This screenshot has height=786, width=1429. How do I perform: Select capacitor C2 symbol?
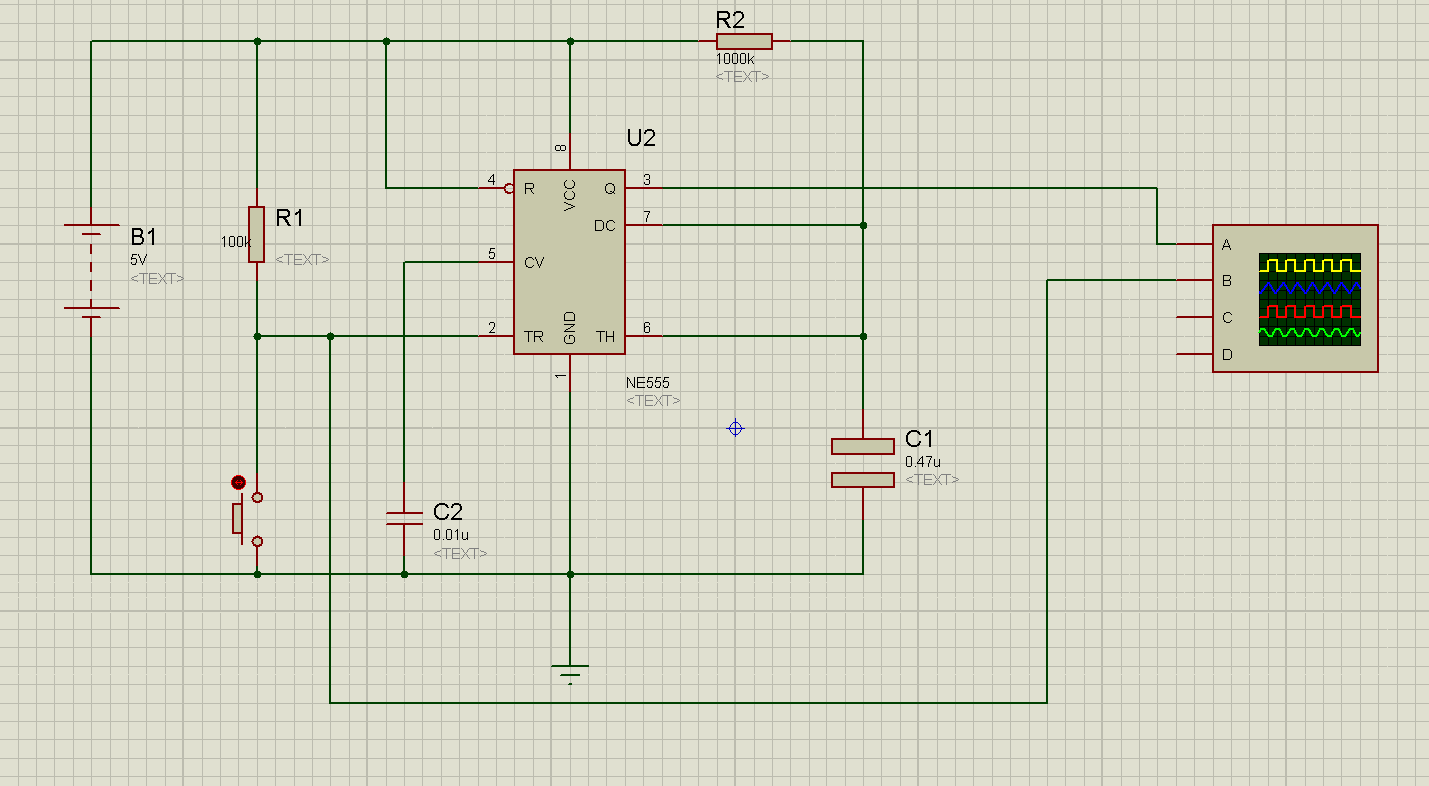(404, 517)
